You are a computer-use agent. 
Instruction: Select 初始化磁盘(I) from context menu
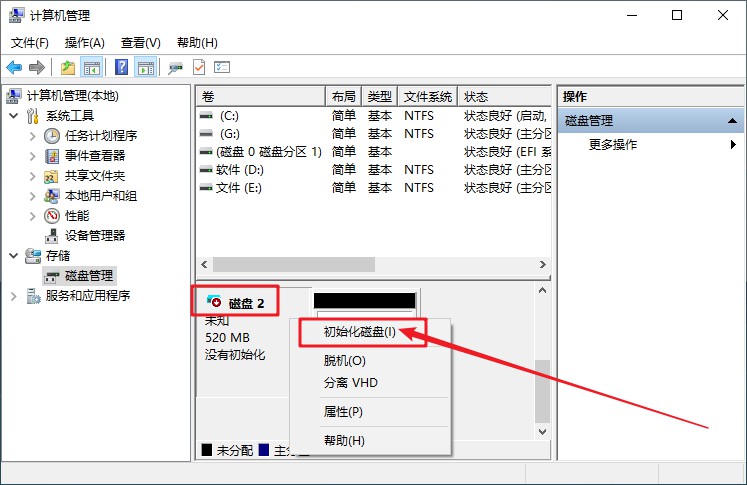pyautogui.click(x=360, y=332)
